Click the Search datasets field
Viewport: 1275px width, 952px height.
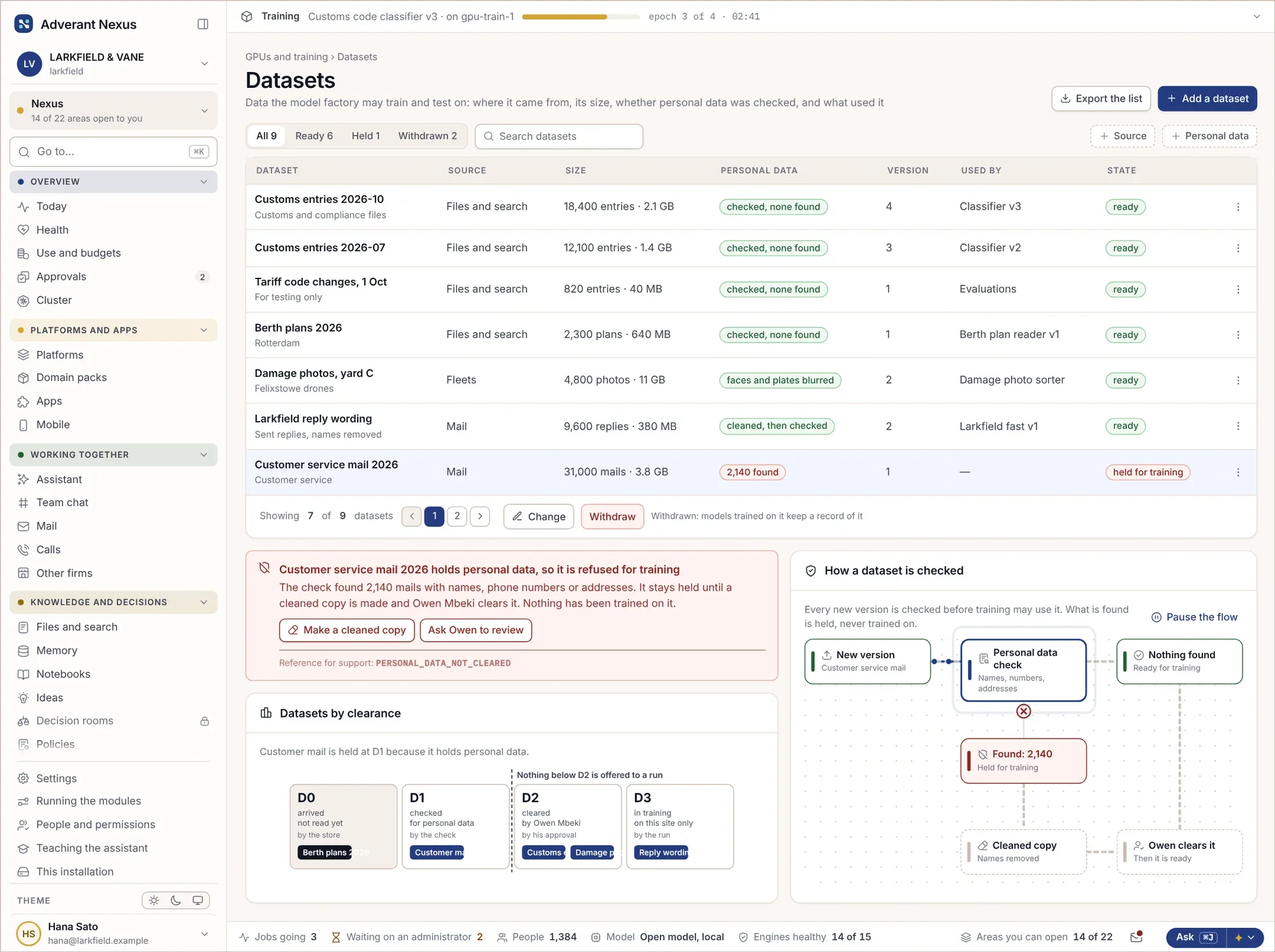coord(559,136)
